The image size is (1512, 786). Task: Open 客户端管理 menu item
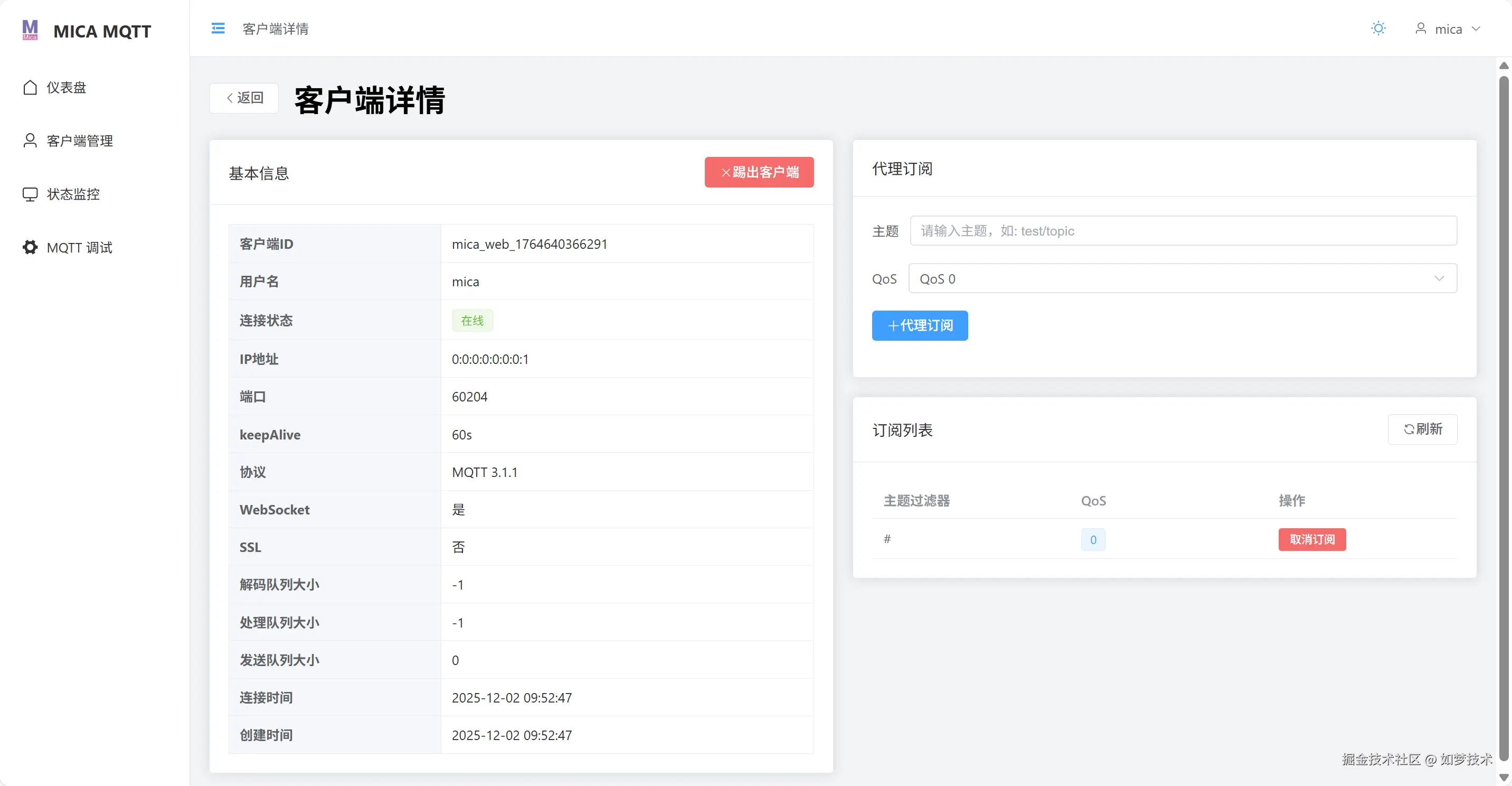[x=80, y=141]
